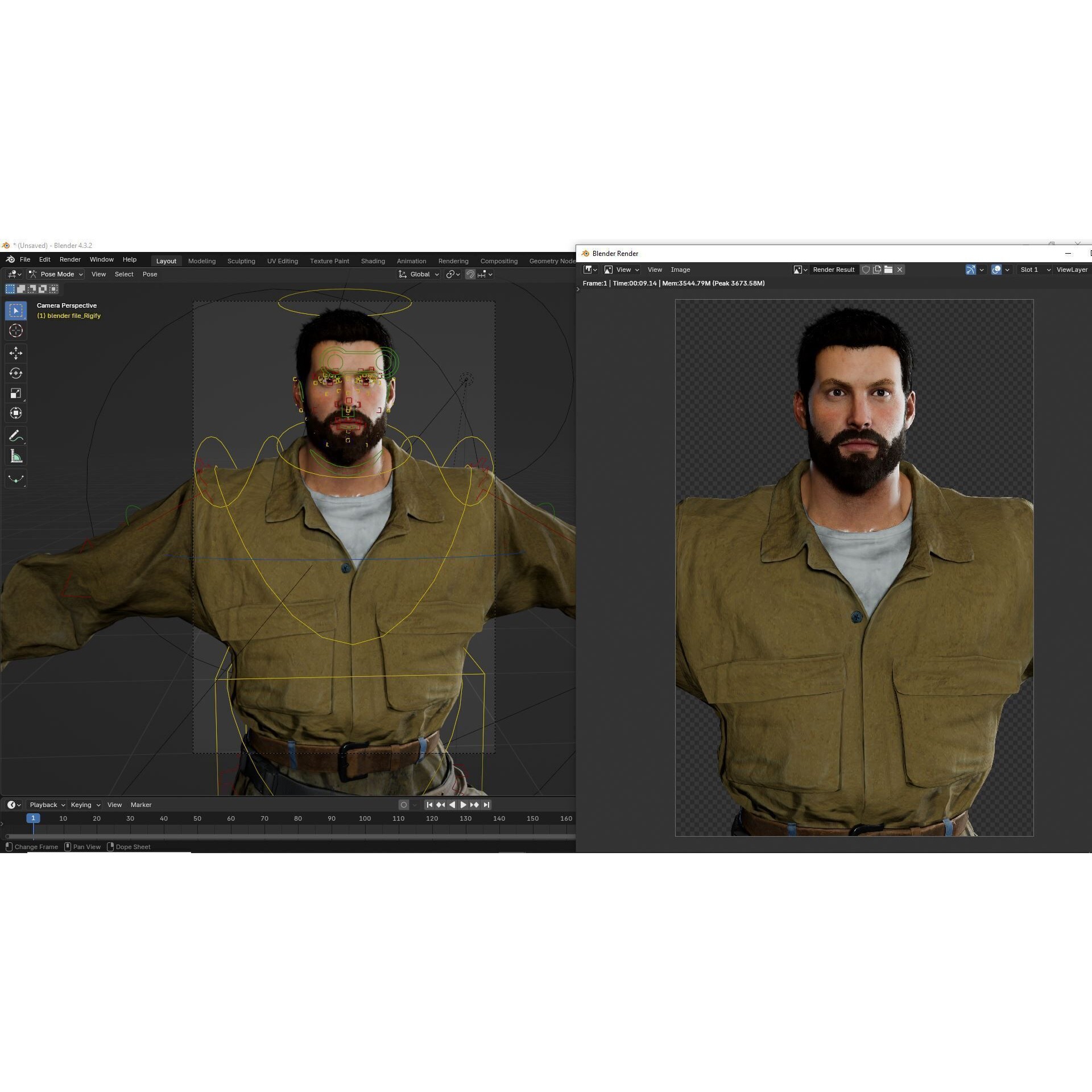Activate the 3D Cursor tool
This screenshot has width=1092, height=1092.
pos(16,330)
